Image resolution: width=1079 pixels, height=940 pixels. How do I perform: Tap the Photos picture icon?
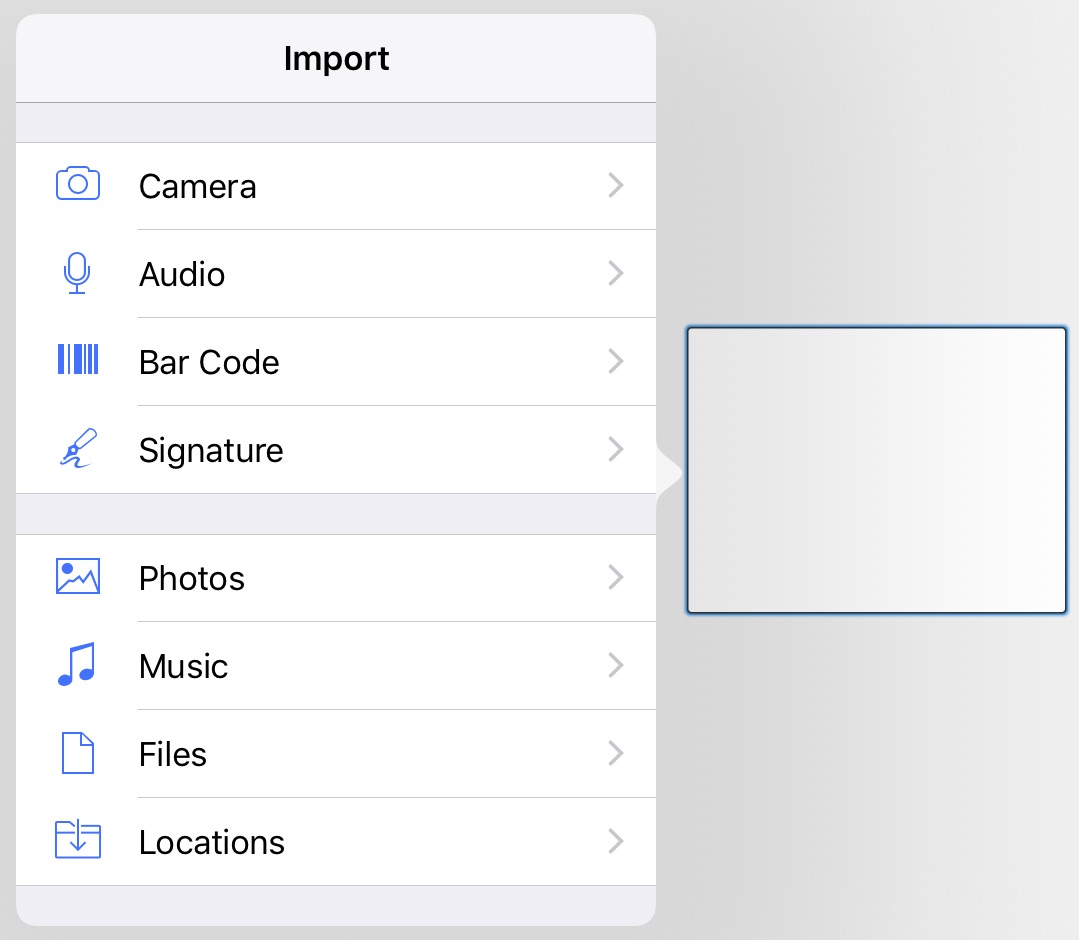(x=78, y=577)
